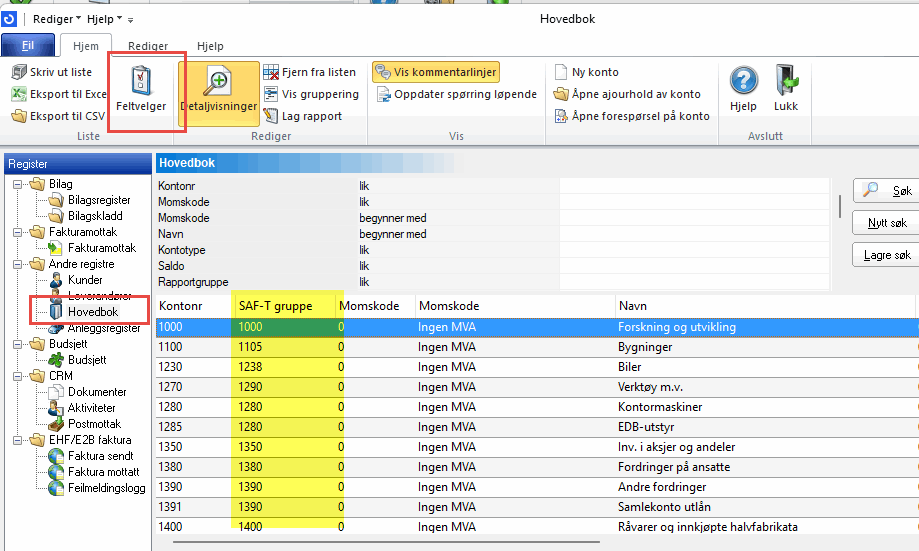Toggle Oppdater spørring løpende
The height and width of the screenshot is (551, 919).
(x=457, y=94)
